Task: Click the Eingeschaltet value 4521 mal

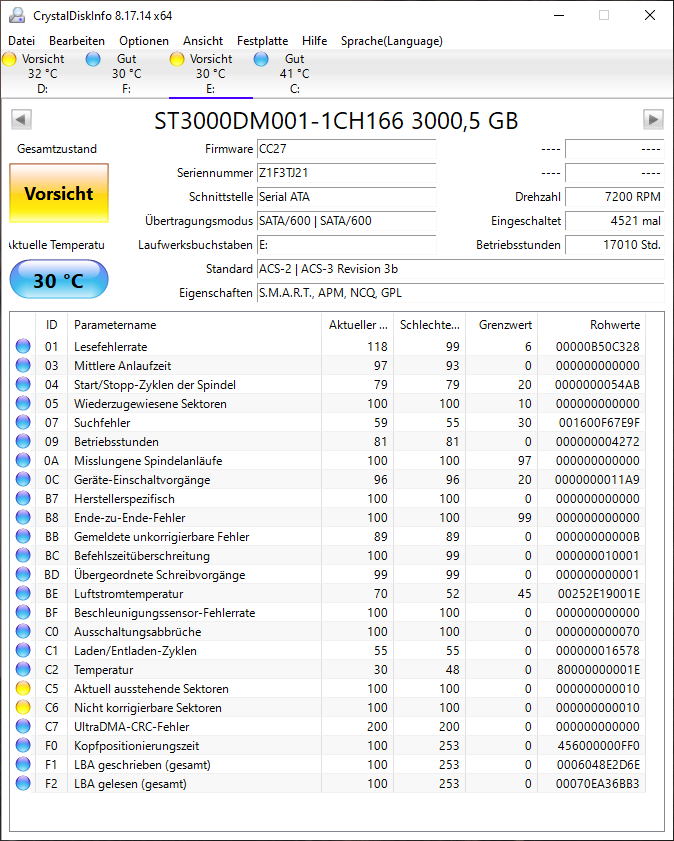Action: coord(614,221)
